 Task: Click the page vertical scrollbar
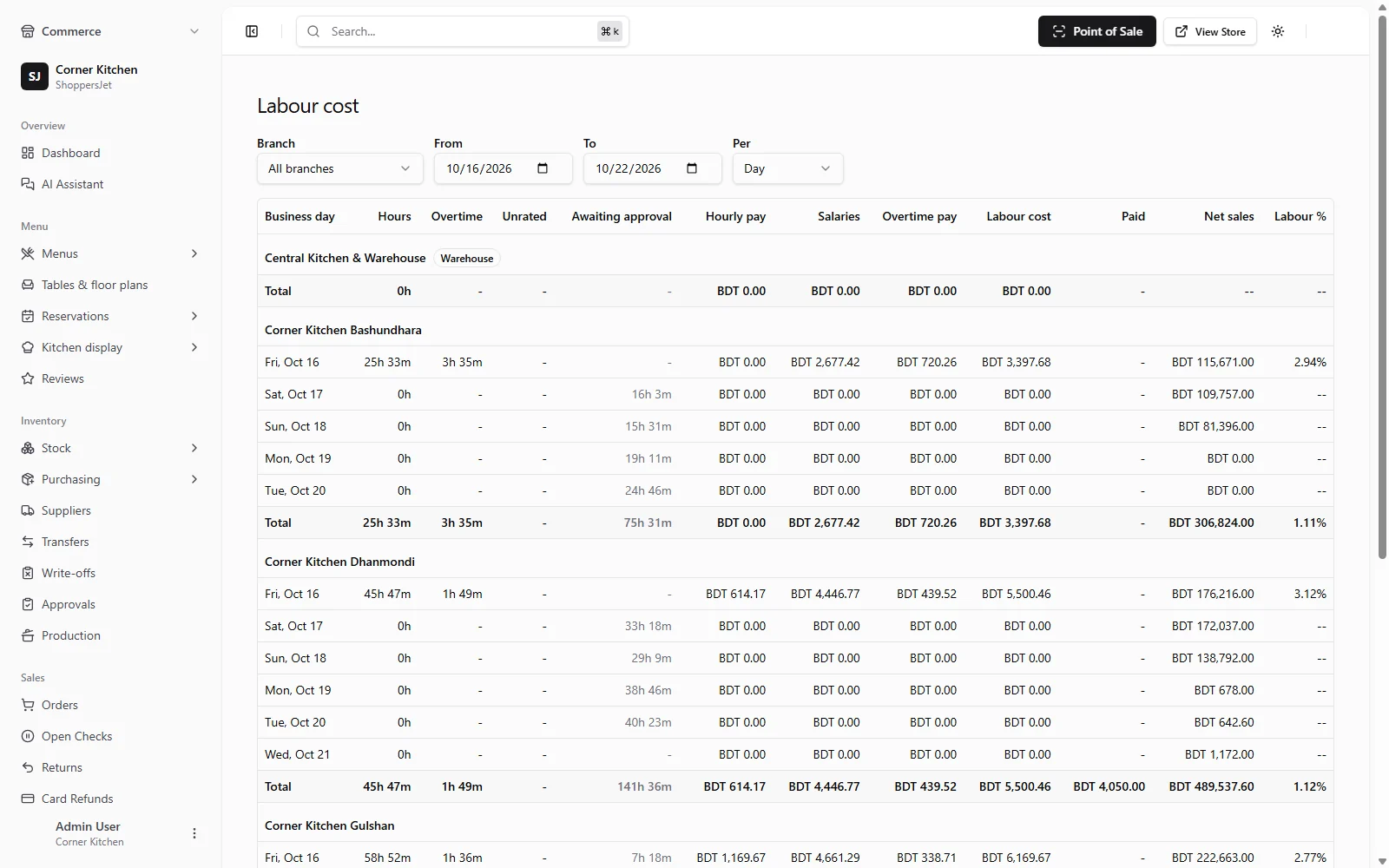click(x=1382, y=286)
